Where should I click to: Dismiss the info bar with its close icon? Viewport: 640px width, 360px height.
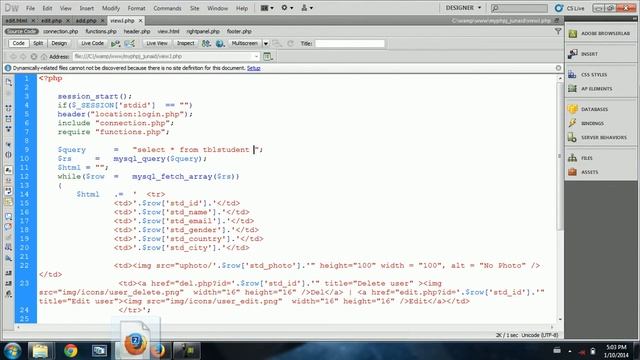[x=558, y=68]
